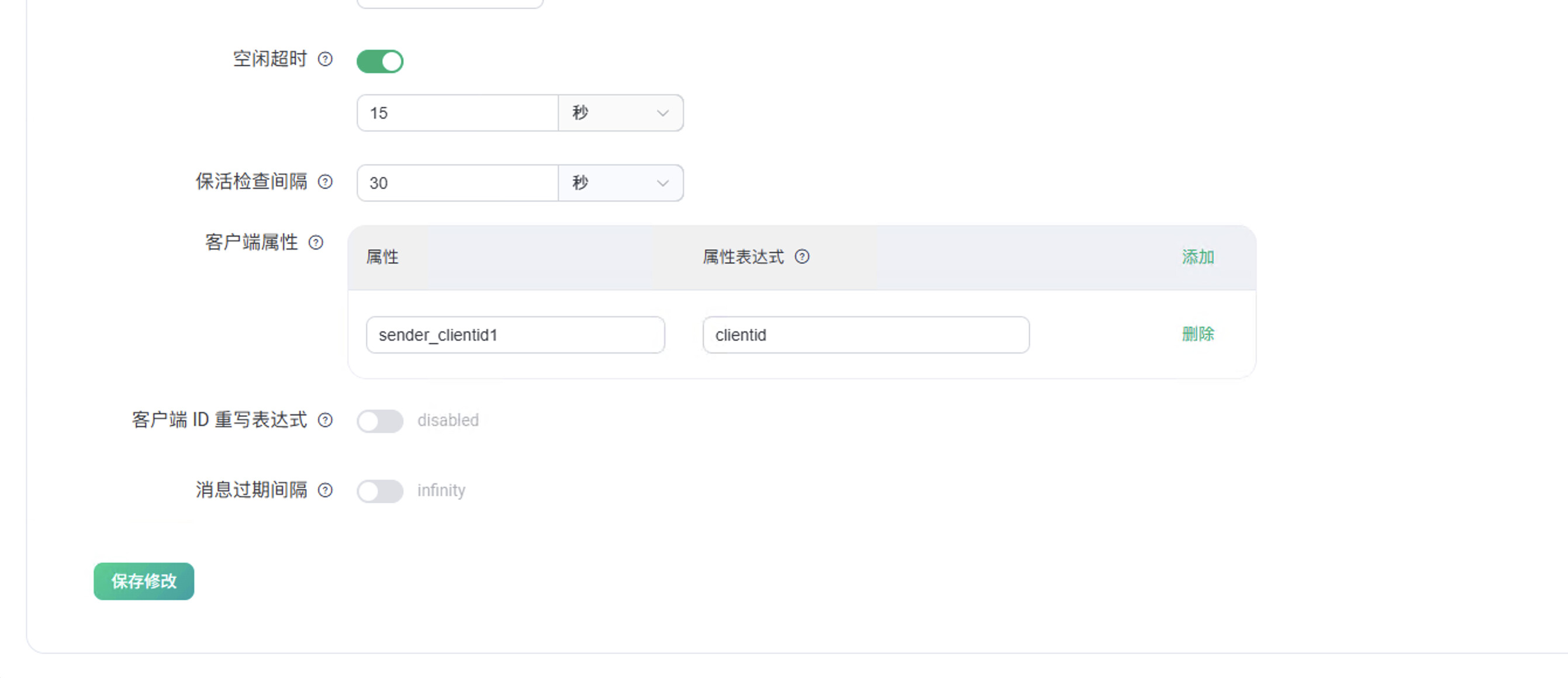This screenshot has height=678, width=1568.
Task: Click the 保活检查间隔 label
Action: pos(251,181)
